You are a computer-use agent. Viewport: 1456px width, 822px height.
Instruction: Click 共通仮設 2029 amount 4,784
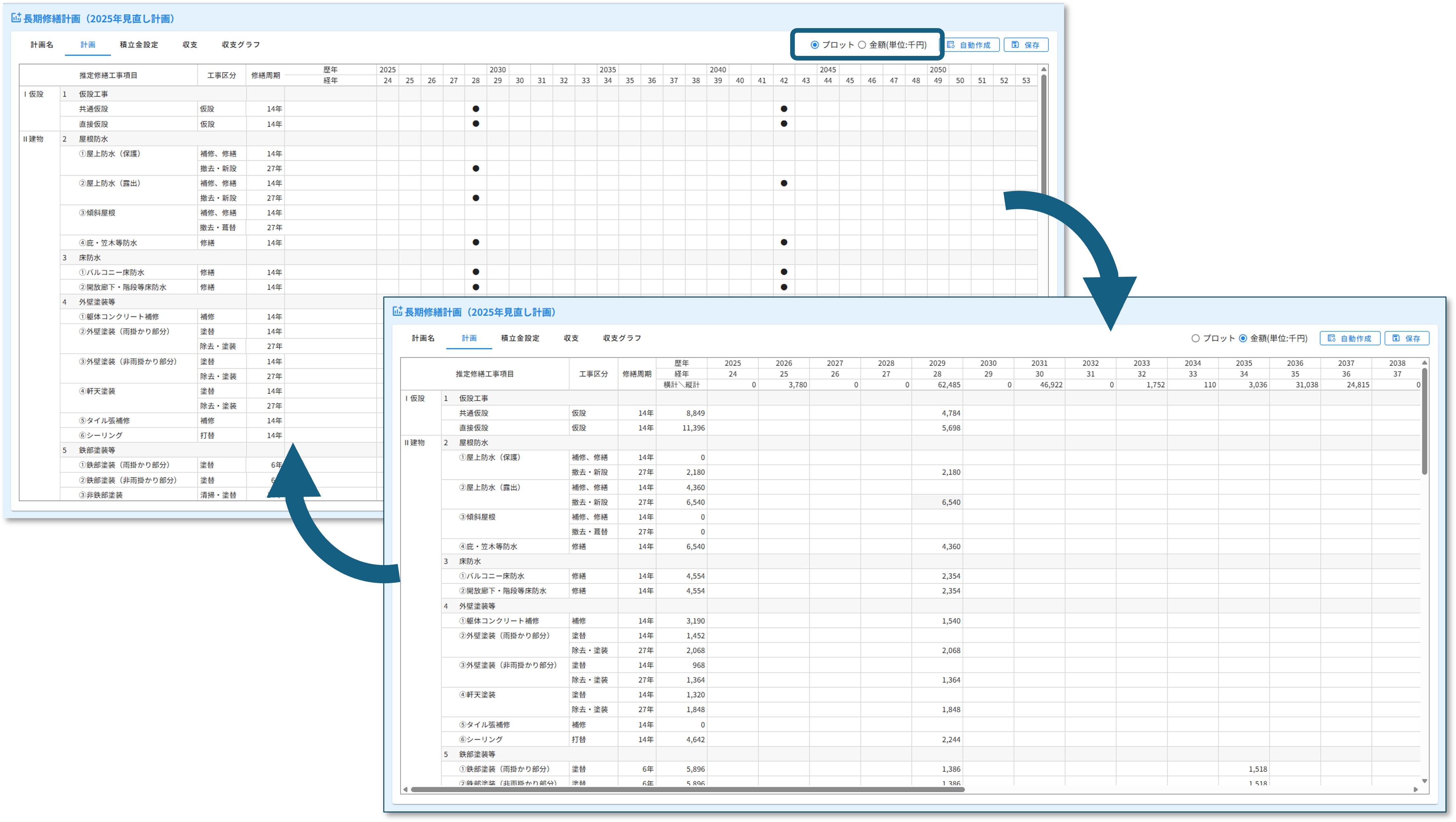click(x=951, y=413)
